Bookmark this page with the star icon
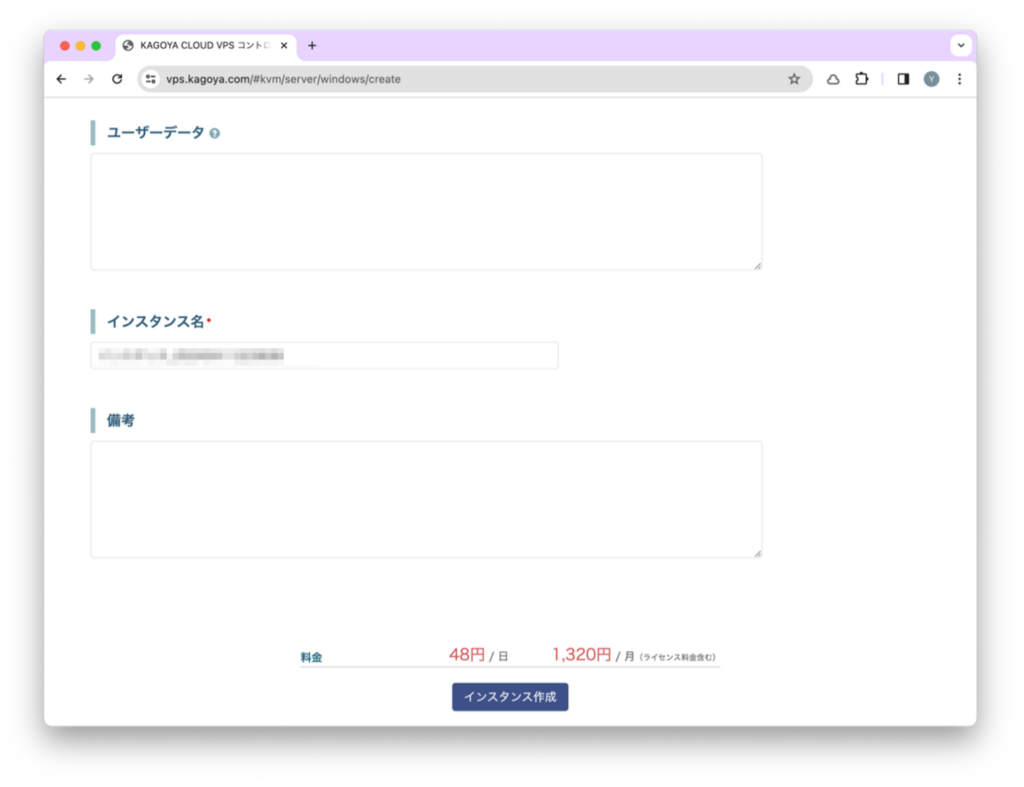This screenshot has height=787, width=1024. 794,79
